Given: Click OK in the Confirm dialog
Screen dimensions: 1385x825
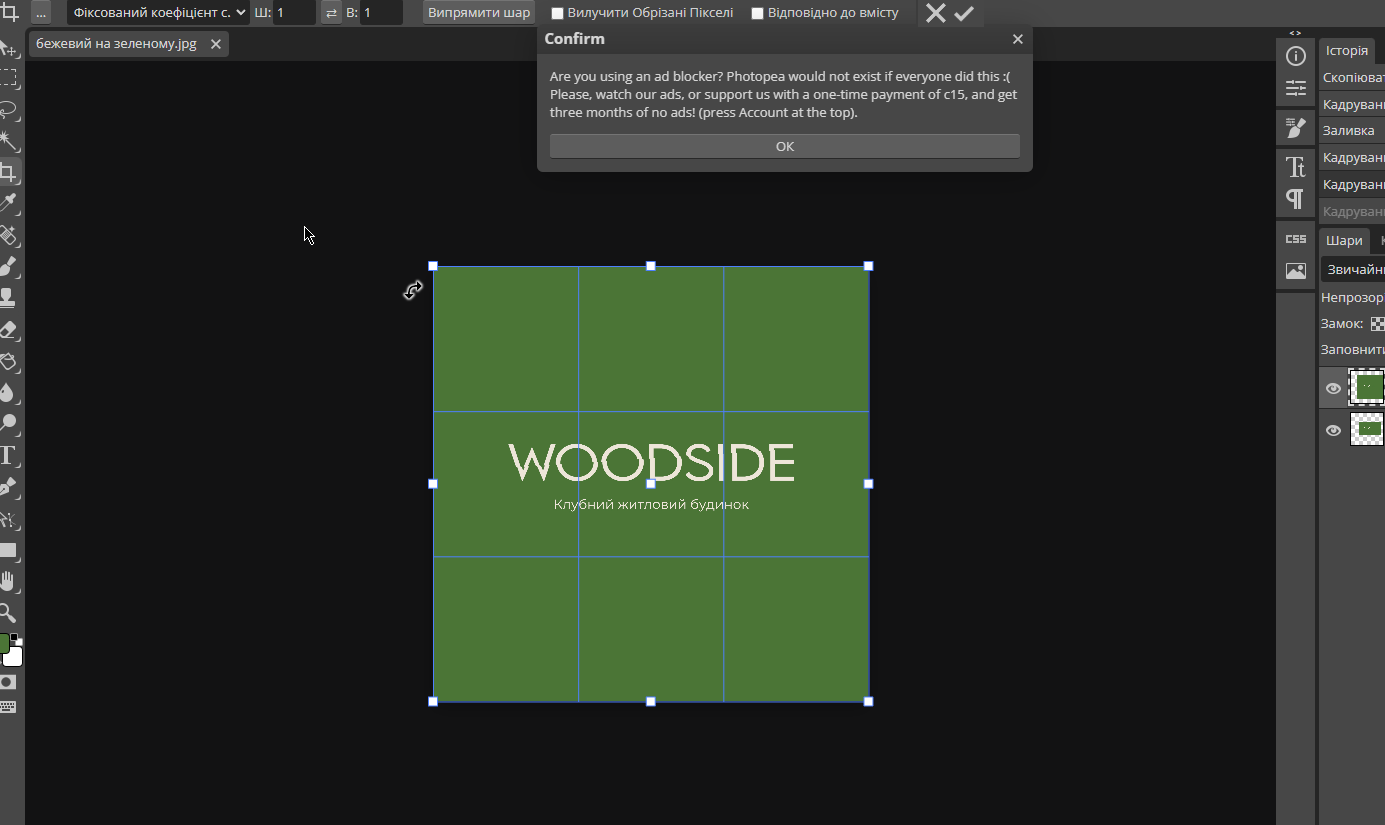Looking at the screenshot, I should [x=785, y=146].
